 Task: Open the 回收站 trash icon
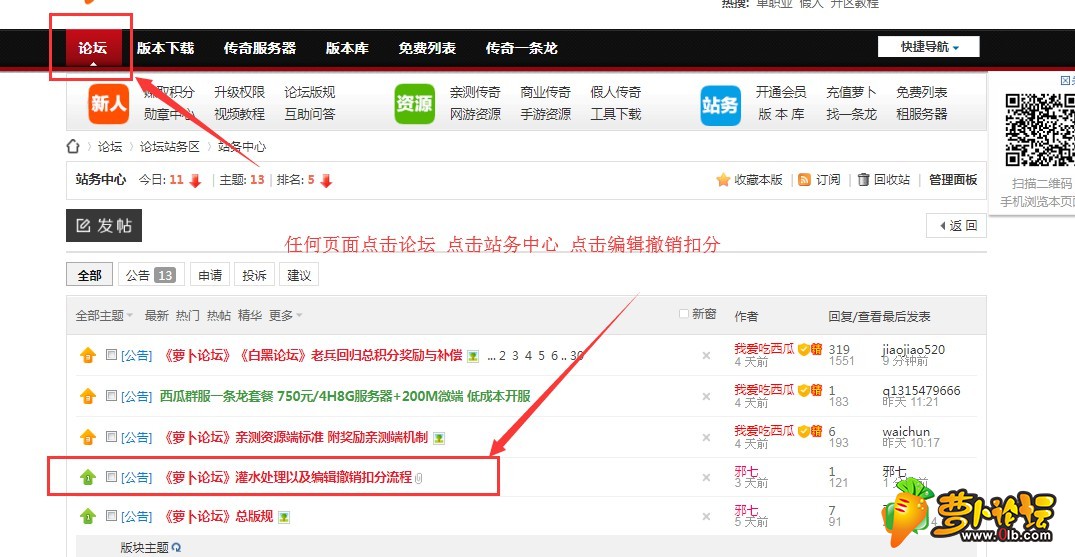[864, 180]
